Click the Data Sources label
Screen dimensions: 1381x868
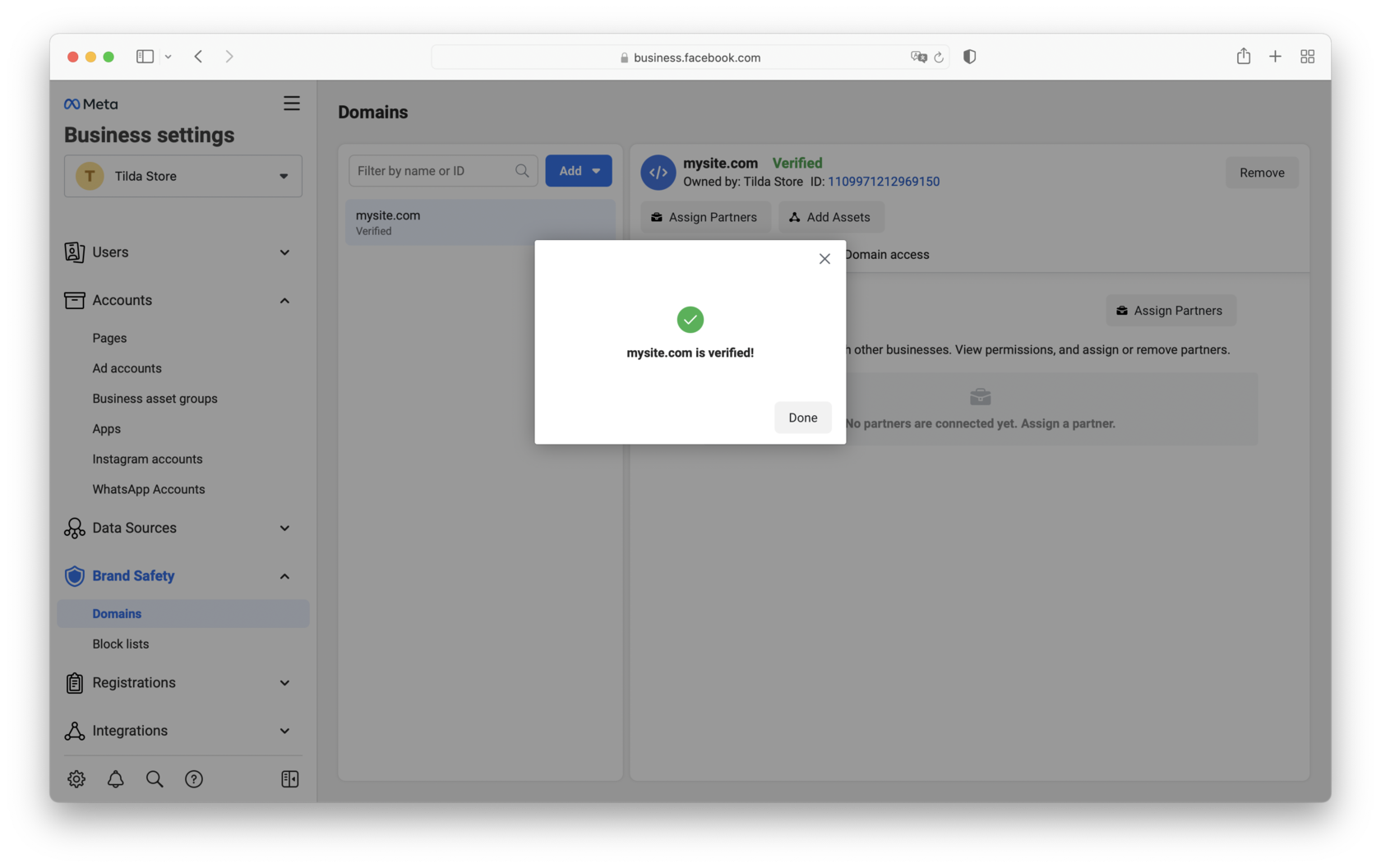[x=134, y=529]
